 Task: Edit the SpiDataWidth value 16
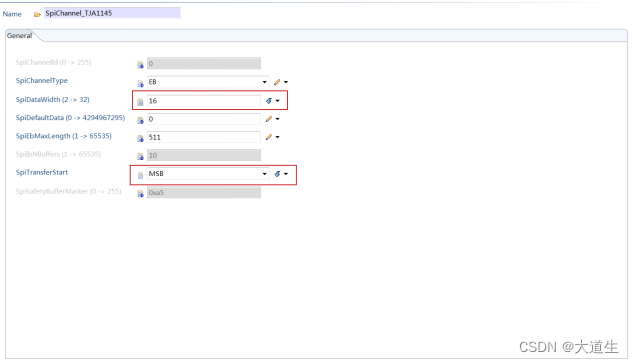[x=204, y=101]
